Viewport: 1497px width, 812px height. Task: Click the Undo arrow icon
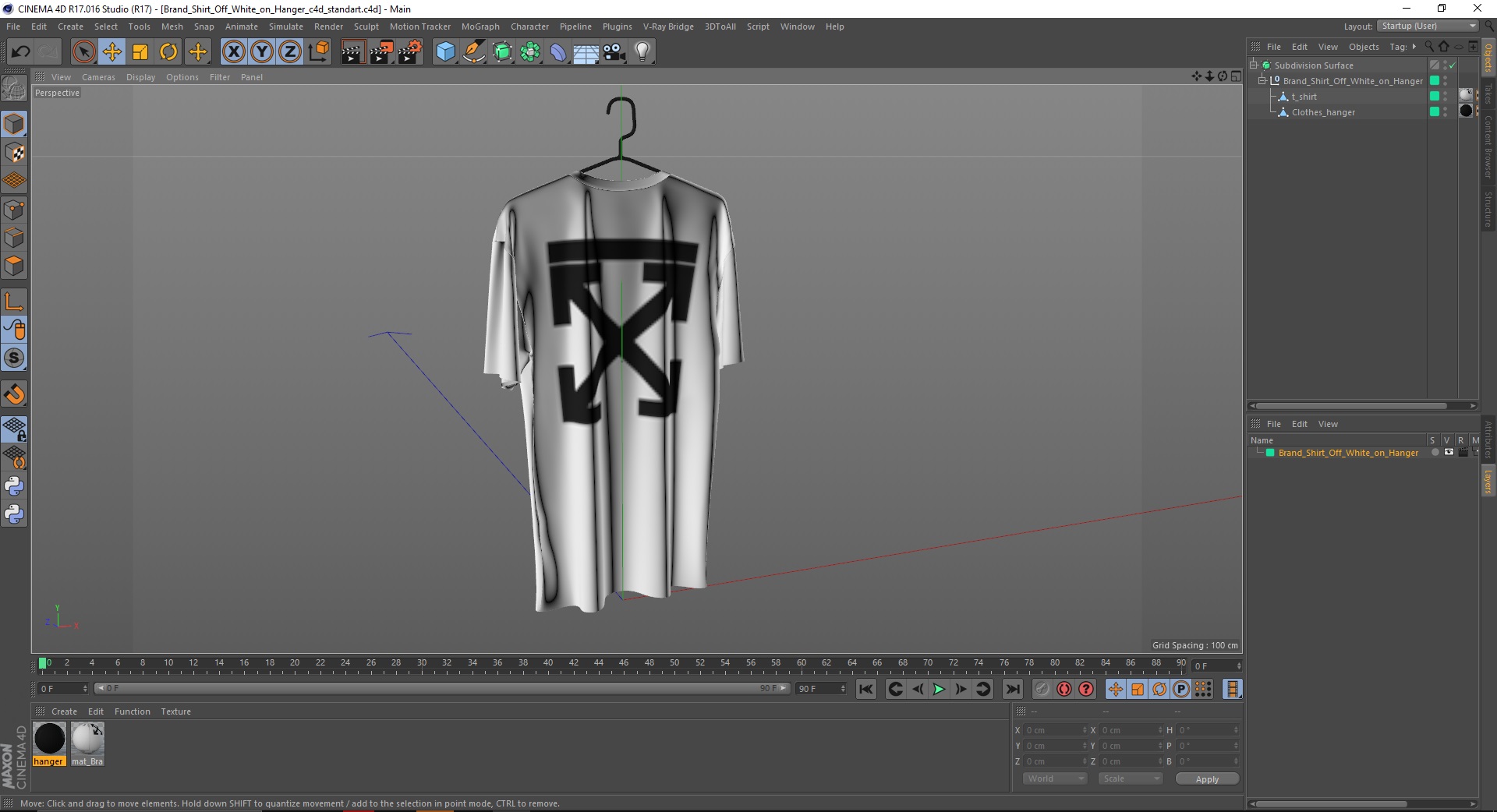coord(21,52)
